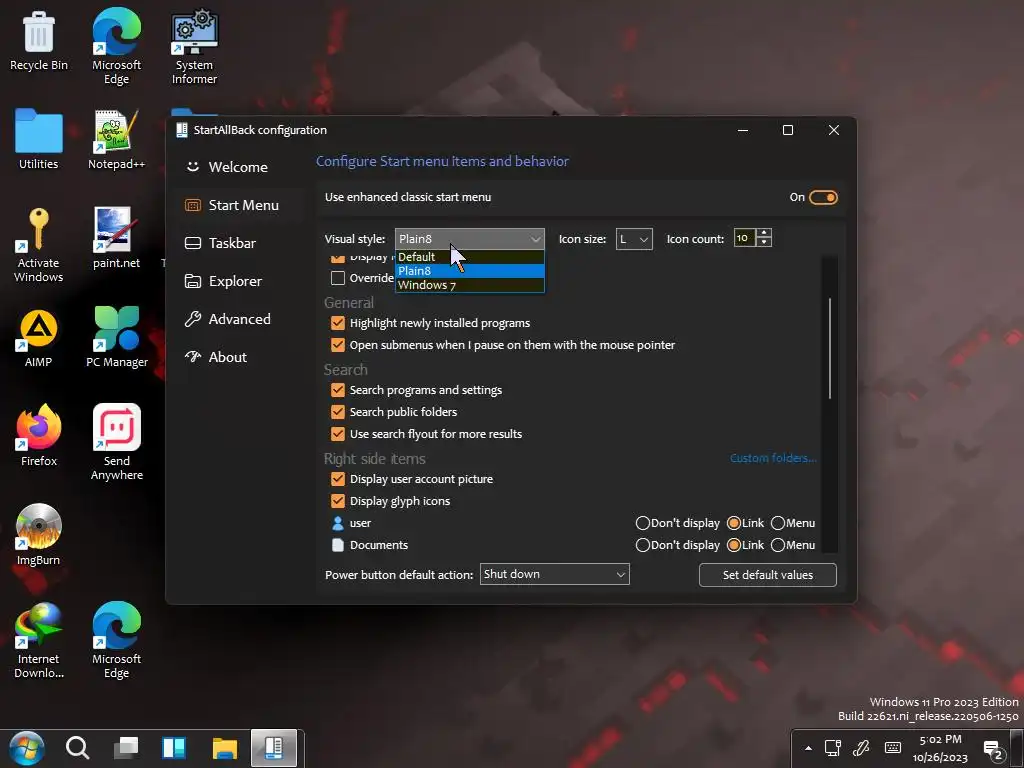Click the StartAllBack taskbar button
Image resolution: width=1024 pixels, height=768 pixels.
tap(274, 748)
